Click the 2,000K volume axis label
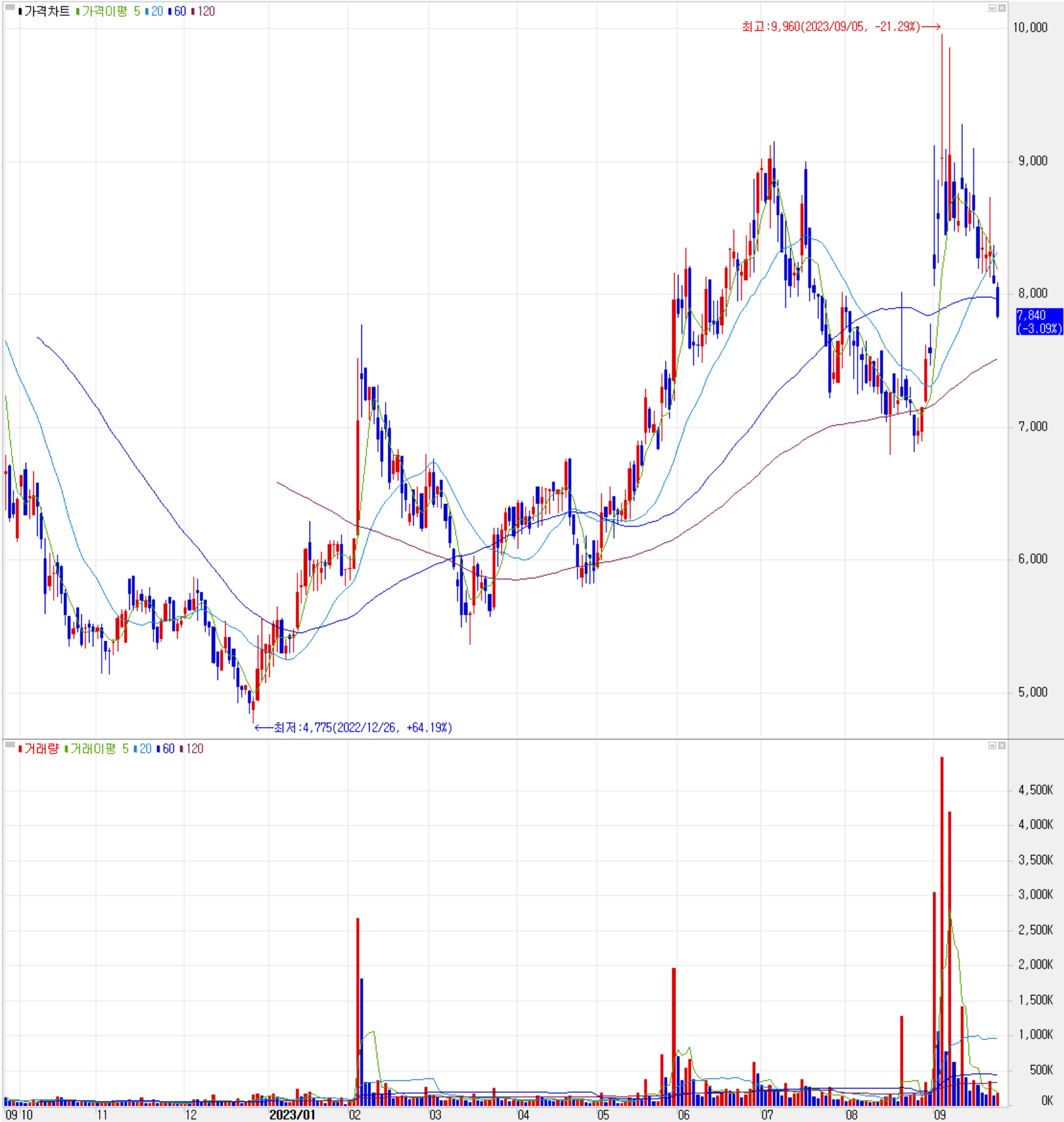The image size is (1064, 1122). click(x=1035, y=964)
